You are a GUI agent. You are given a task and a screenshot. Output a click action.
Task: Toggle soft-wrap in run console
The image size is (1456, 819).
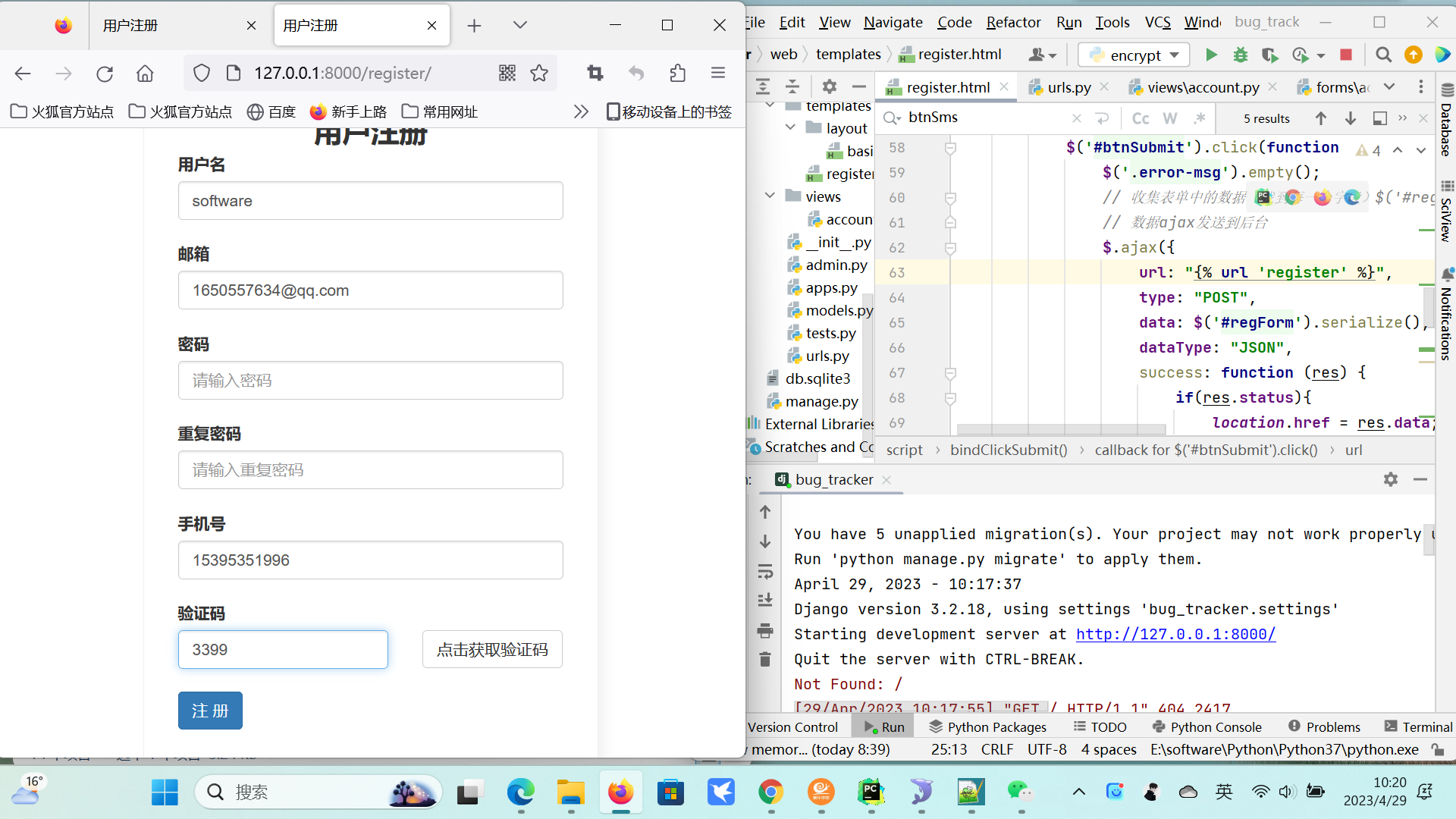click(x=765, y=571)
